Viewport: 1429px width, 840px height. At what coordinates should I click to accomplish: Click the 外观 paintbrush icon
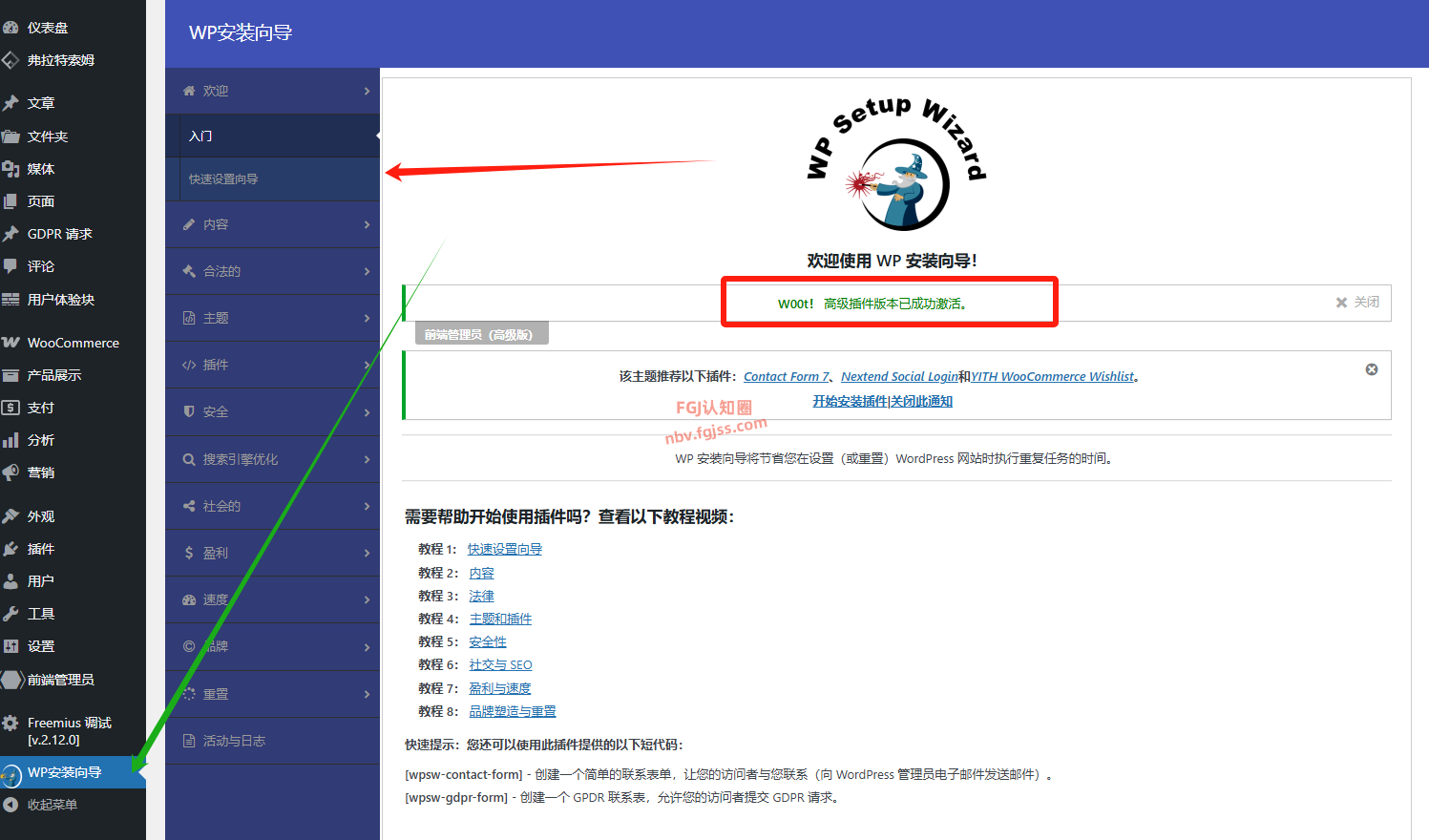(x=11, y=516)
